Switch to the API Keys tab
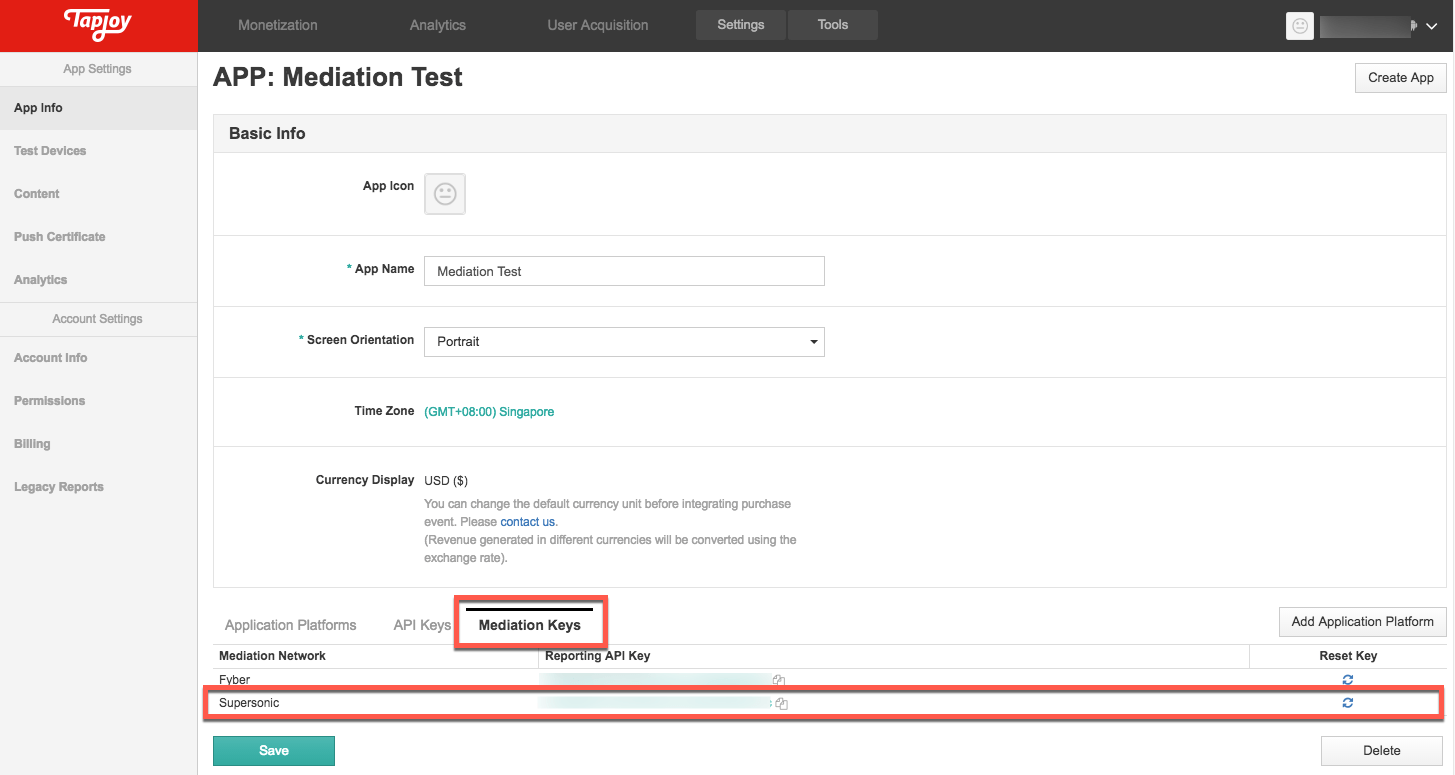Image resolution: width=1455 pixels, height=775 pixels. click(x=421, y=625)
